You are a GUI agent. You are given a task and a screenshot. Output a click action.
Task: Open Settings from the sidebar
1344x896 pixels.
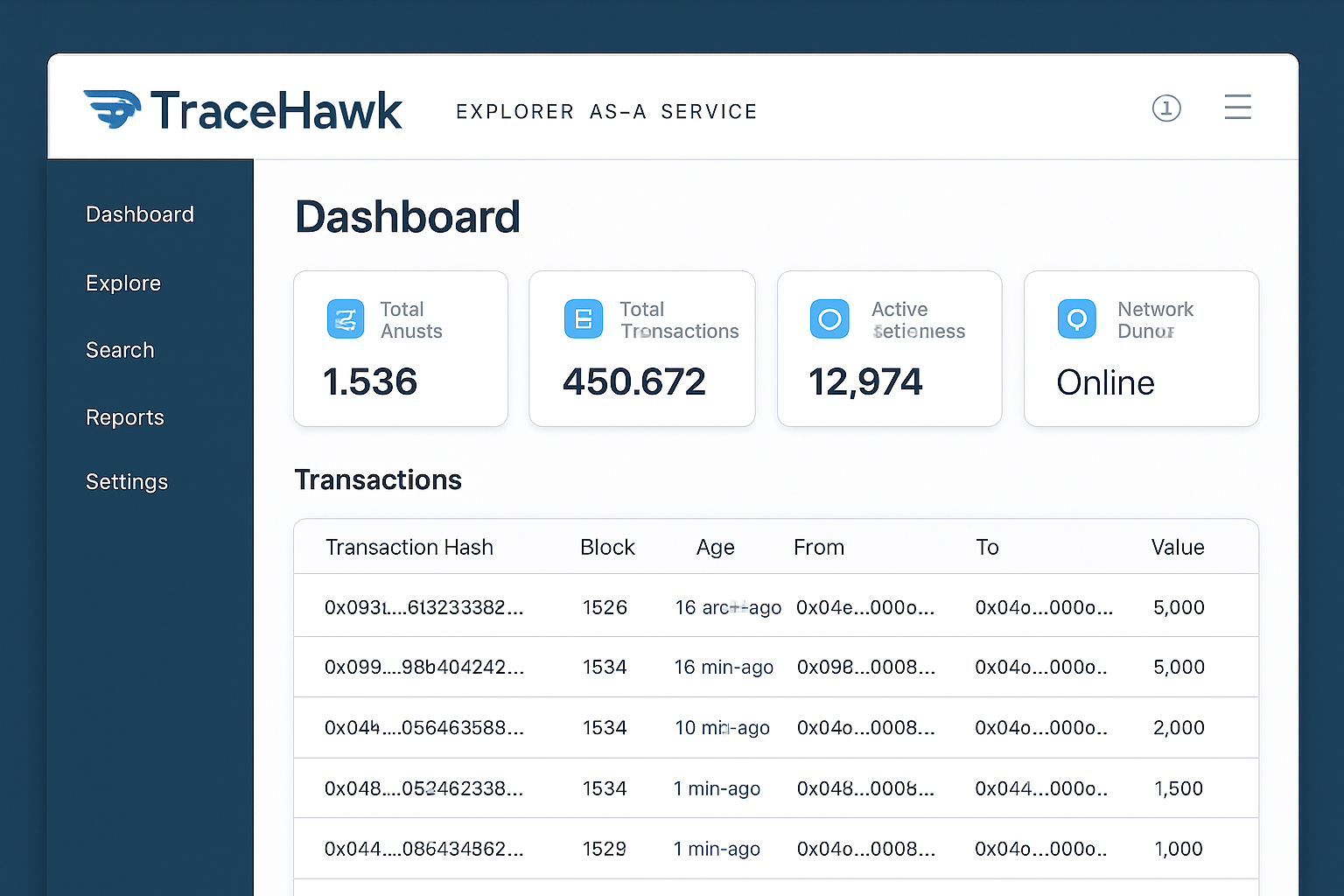tap(126, 481)
